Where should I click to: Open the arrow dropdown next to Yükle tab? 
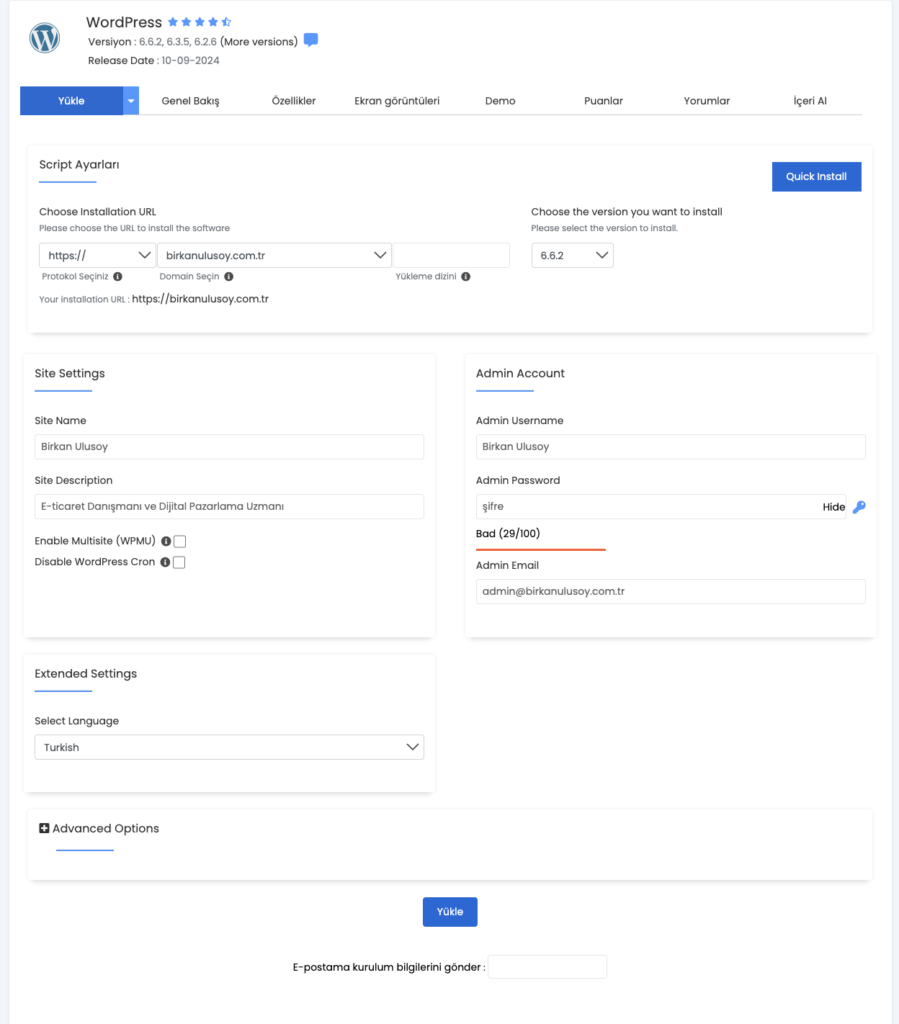coord(131,101)
